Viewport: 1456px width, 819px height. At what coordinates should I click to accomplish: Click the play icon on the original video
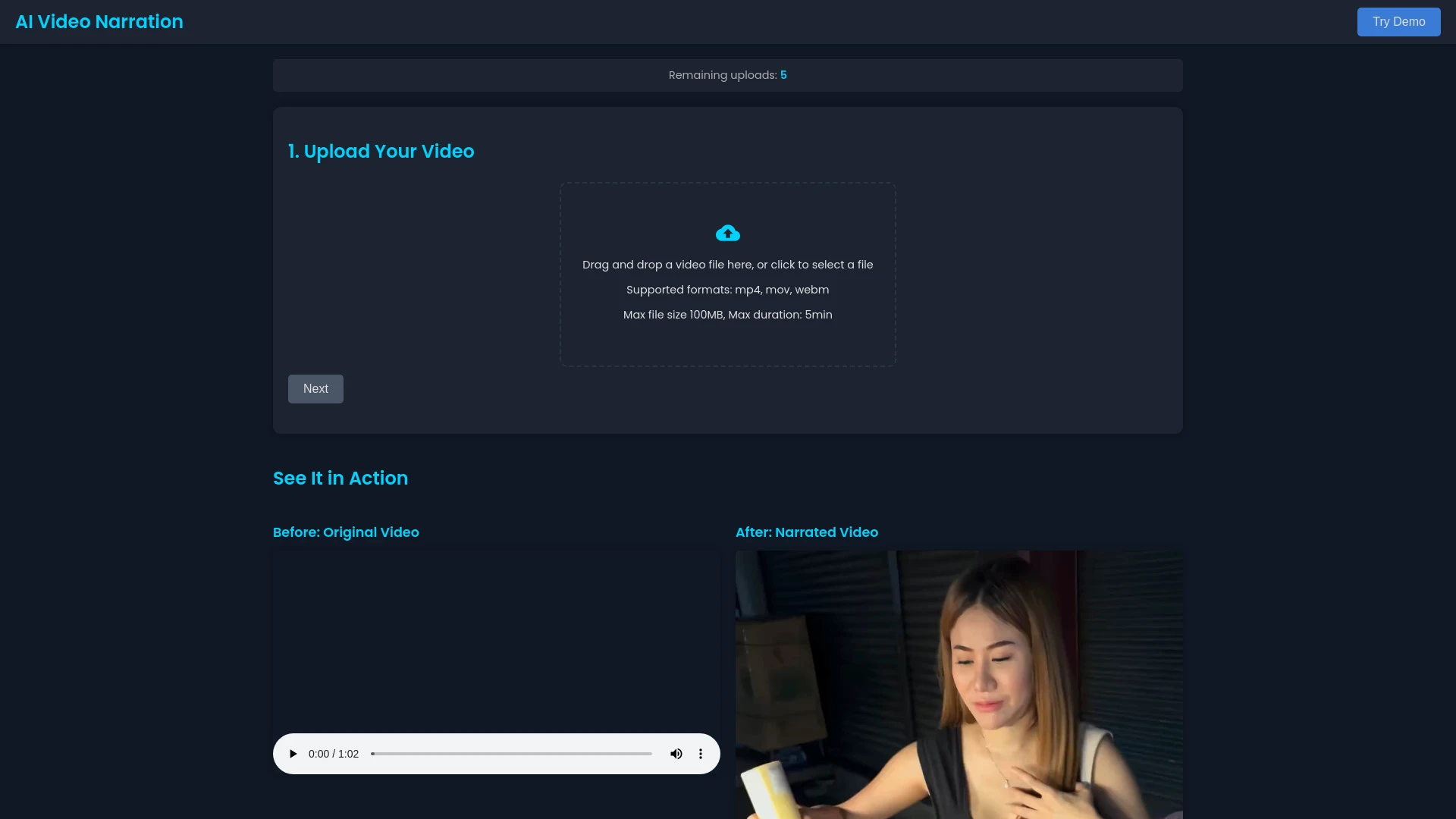click(293, 754)
